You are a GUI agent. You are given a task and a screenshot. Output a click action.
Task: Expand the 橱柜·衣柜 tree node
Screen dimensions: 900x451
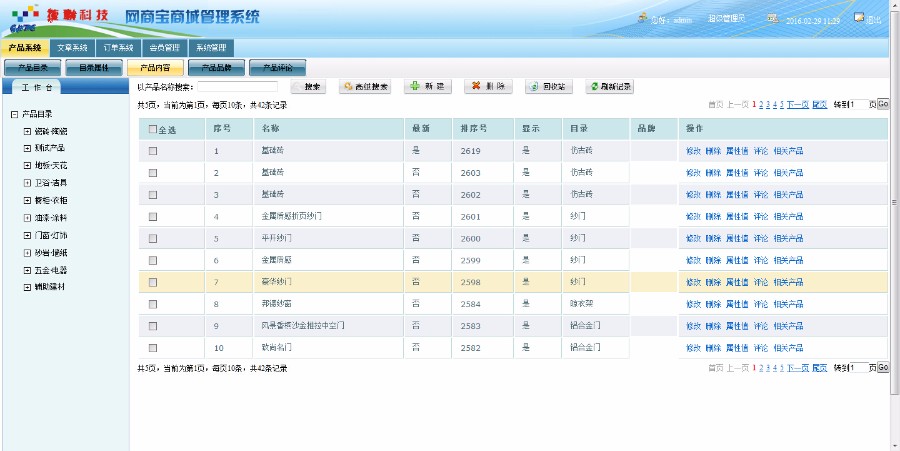pyautogui.click(x=27, y=200)
